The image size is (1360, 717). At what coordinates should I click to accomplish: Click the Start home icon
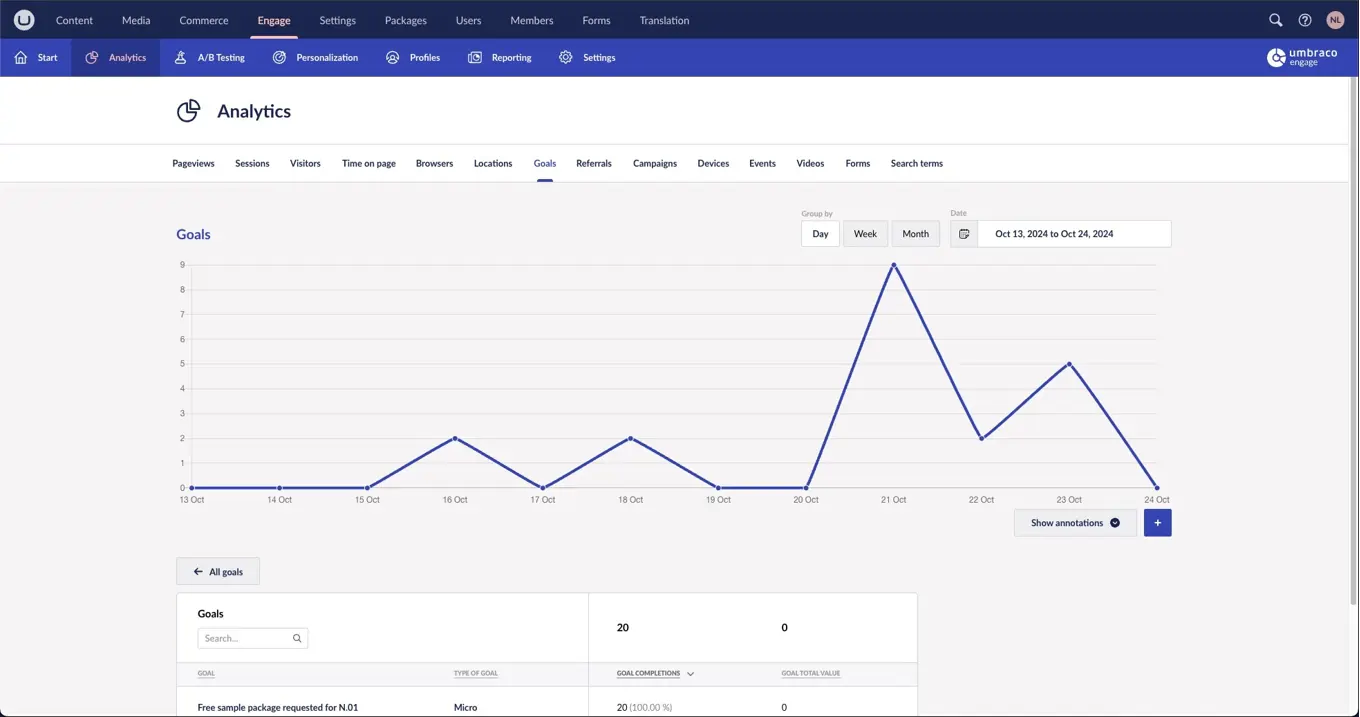[x=21, y=58]
